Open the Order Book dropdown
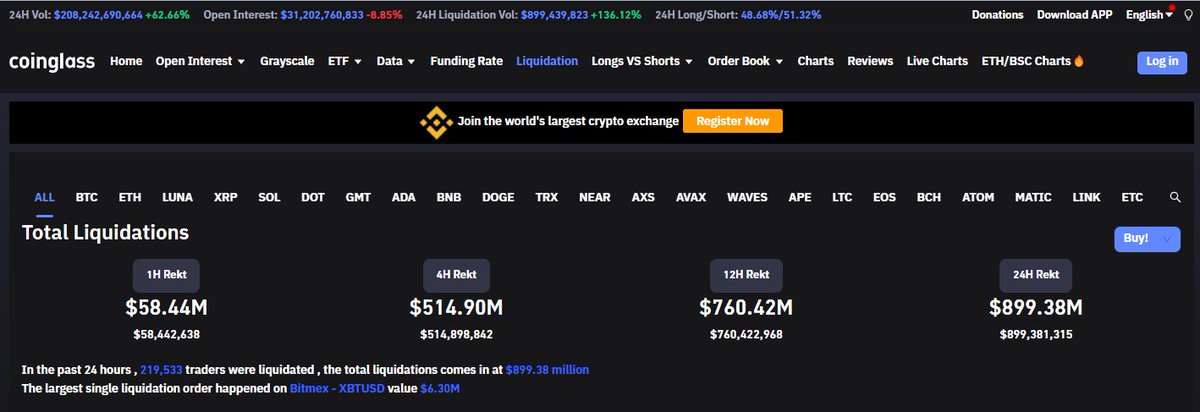1200x412 pixels. point(745,61)
